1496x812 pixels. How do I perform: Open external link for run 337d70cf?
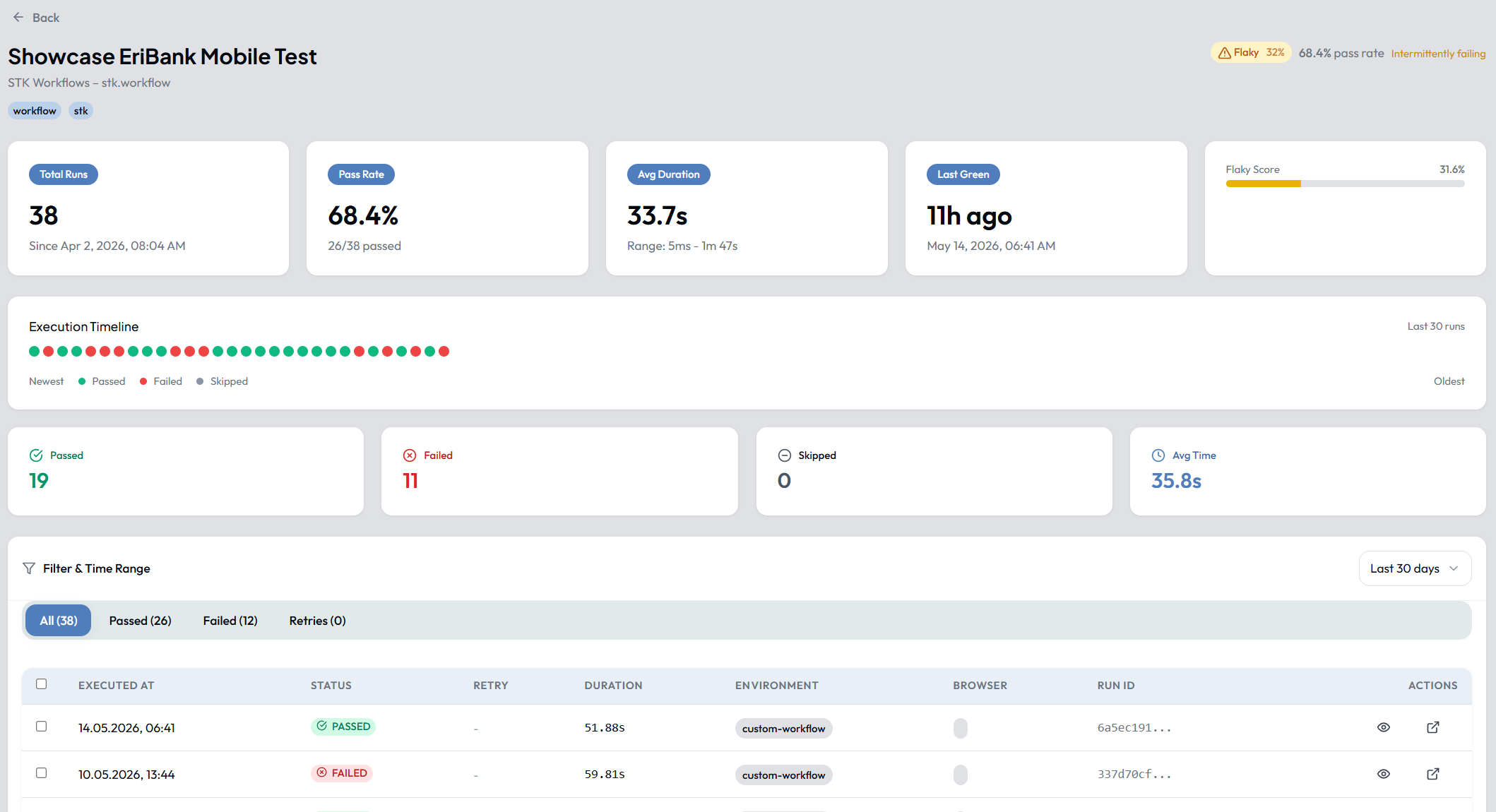[1433, 774]
